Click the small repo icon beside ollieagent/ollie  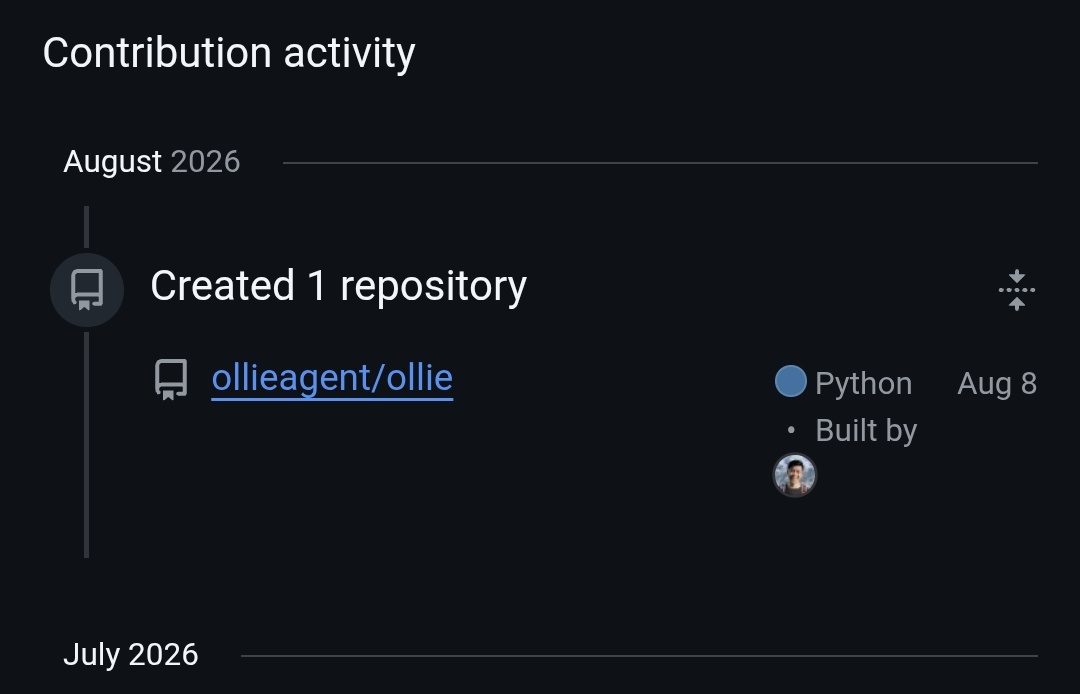pos(171,379)
